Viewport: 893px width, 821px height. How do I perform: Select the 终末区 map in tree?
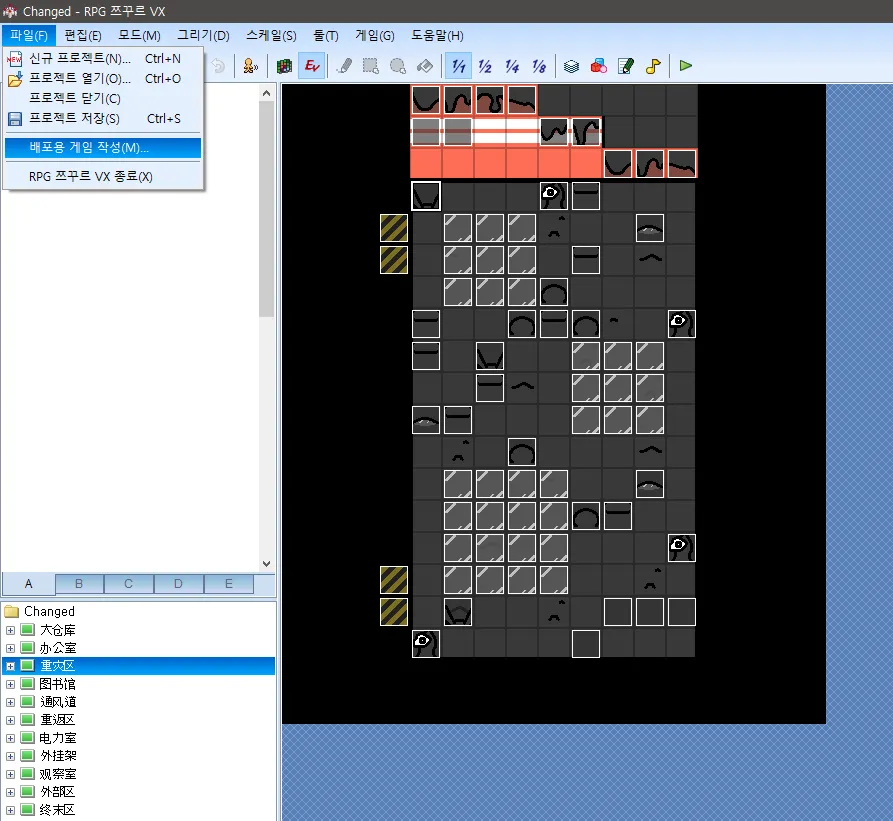click(x=58, y=810)
